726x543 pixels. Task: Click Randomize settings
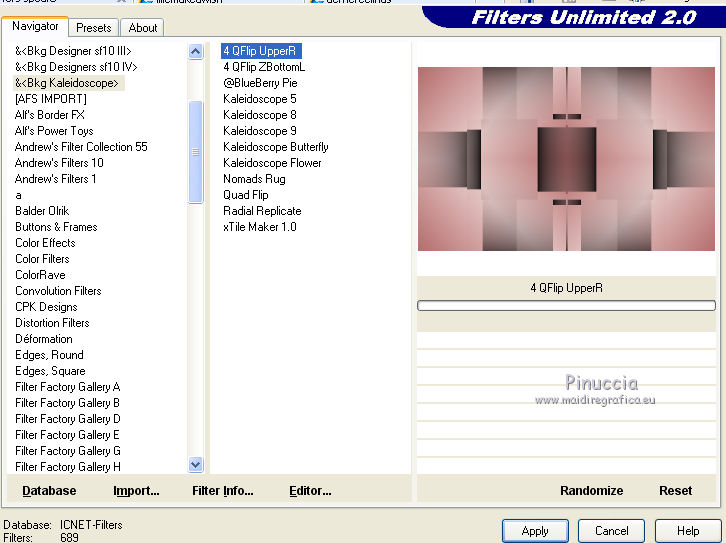pos(591,491)
